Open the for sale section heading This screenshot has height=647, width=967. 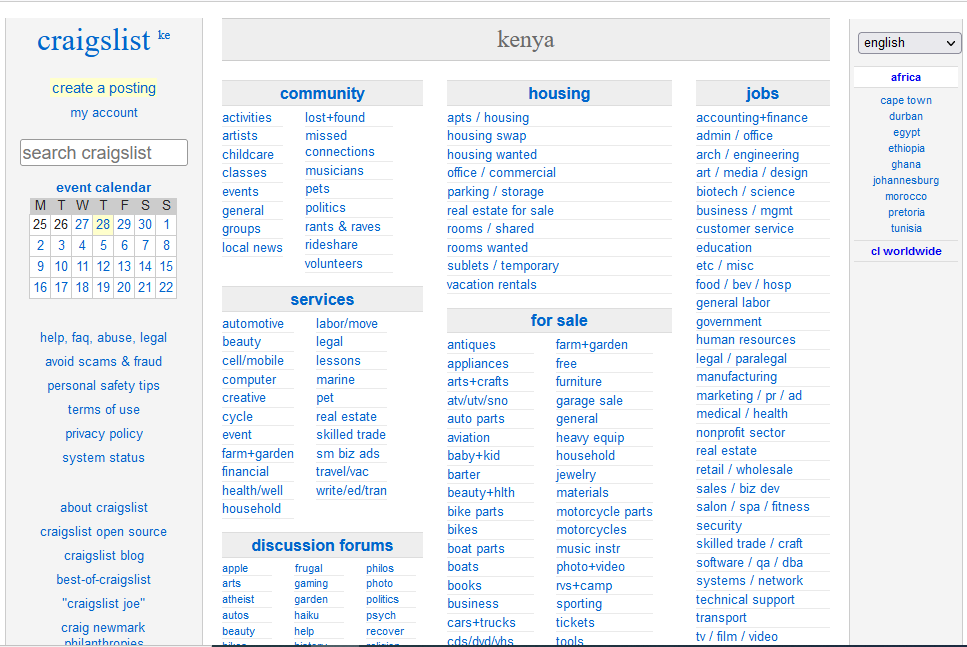[x=559, y=321]
